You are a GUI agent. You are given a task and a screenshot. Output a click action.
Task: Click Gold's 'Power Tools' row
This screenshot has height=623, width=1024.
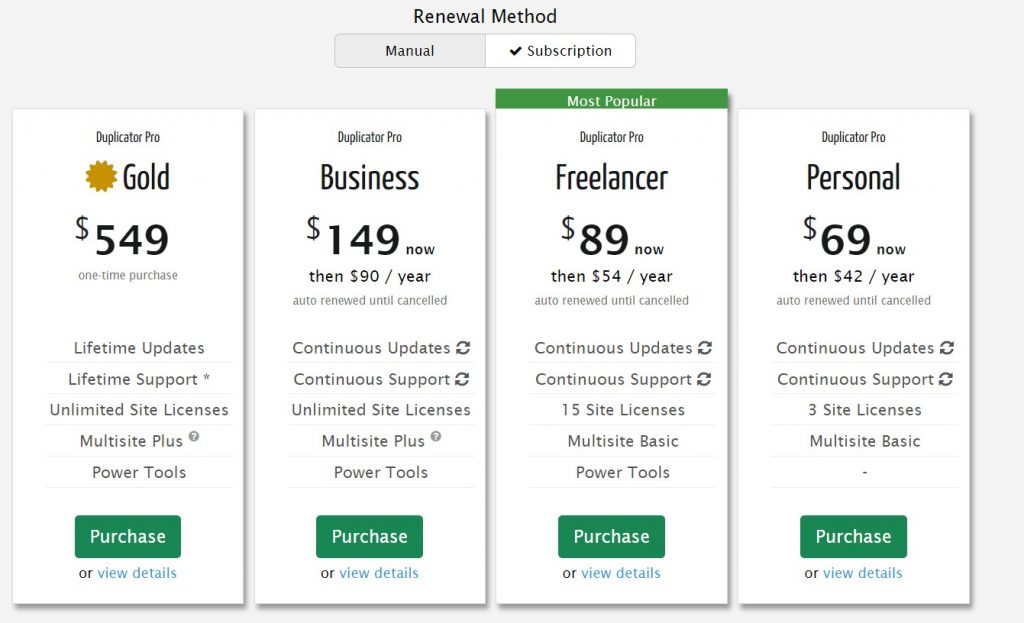139,473
